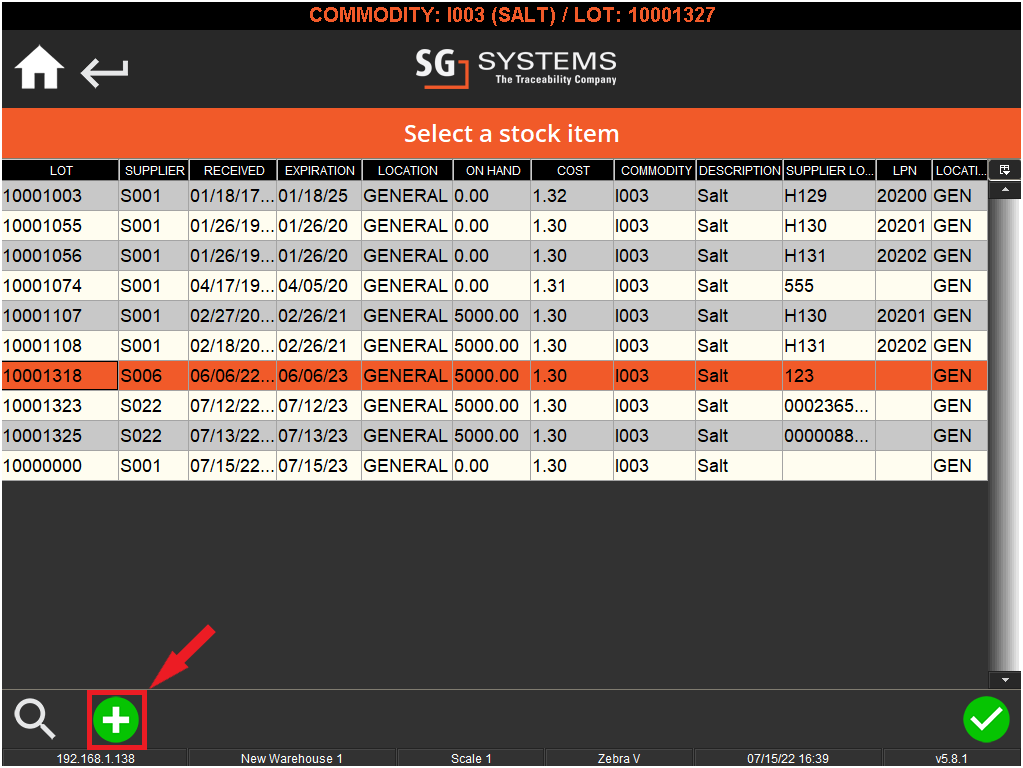Screen dimensions: 1023x768
Task: Open the search magnifier icon
Action: pyautogui.click(x=35, y=719)
